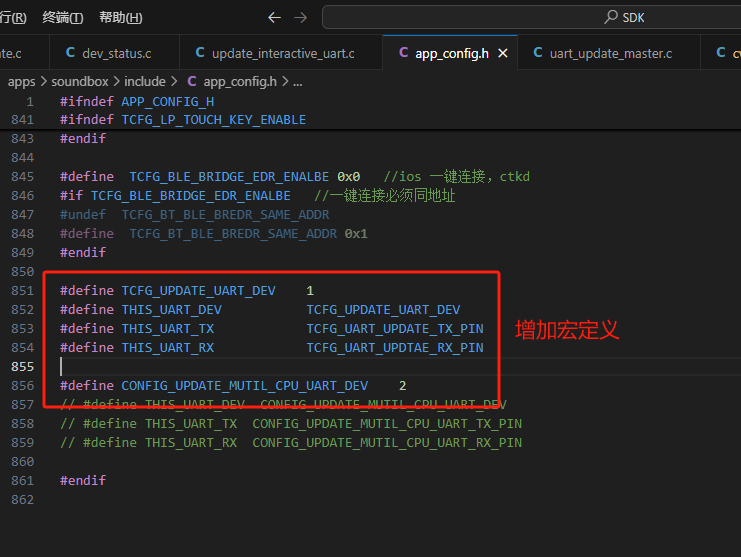Click CONFIG_UPDATE_MUTIL_CPU_UART_DEV on the line defining 2
Screen dimensions: 741x557
245,386
